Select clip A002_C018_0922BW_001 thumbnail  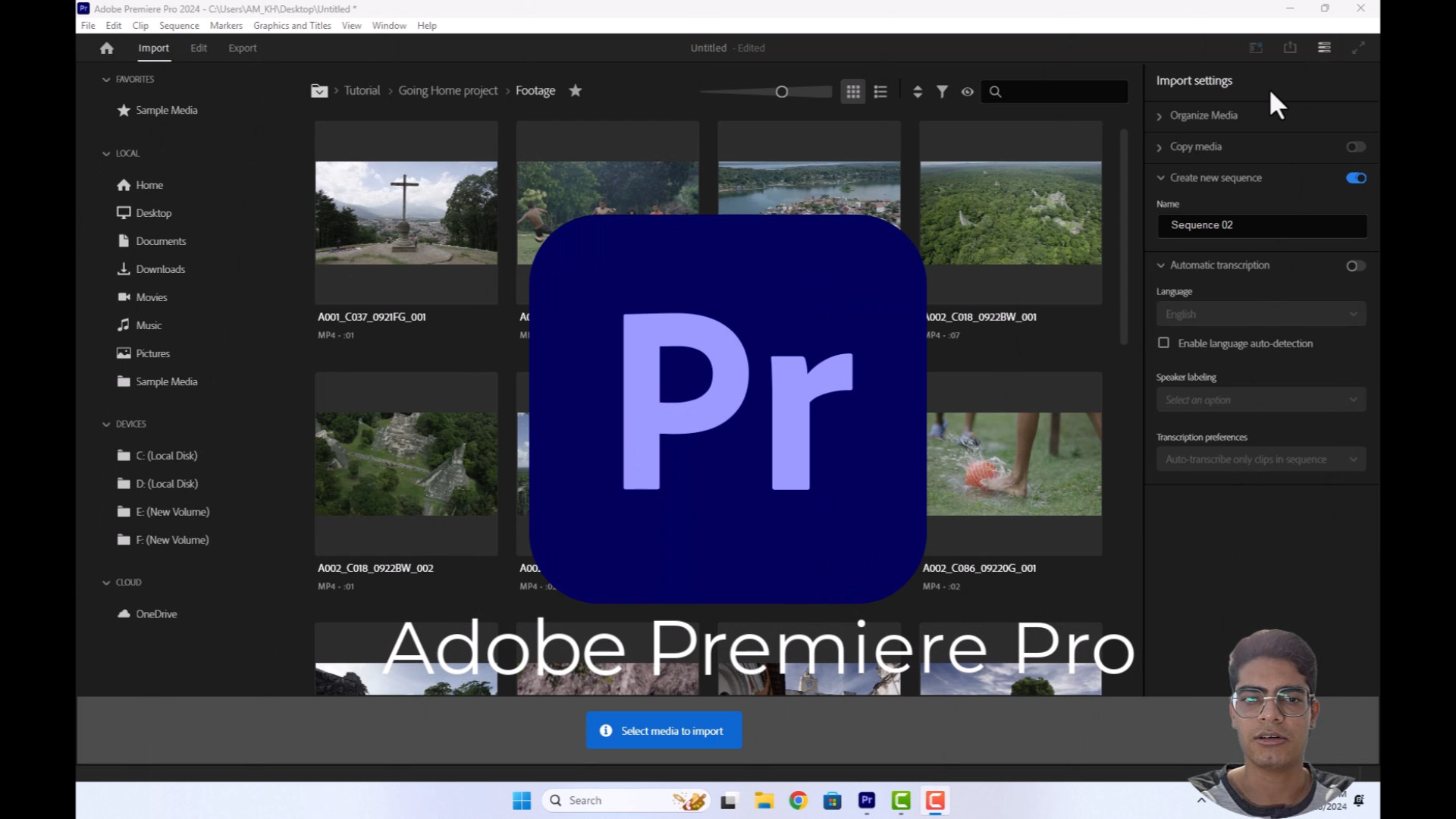pos(1011,212)
